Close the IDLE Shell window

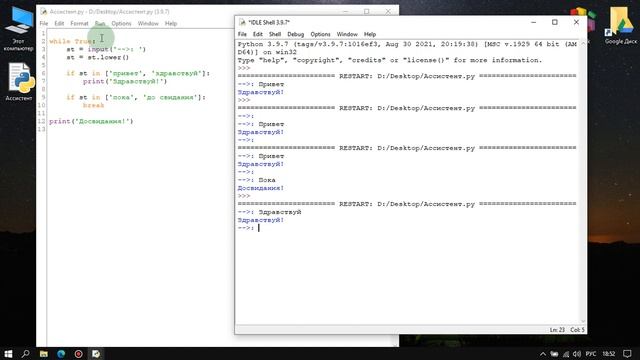tap(576, 22)
